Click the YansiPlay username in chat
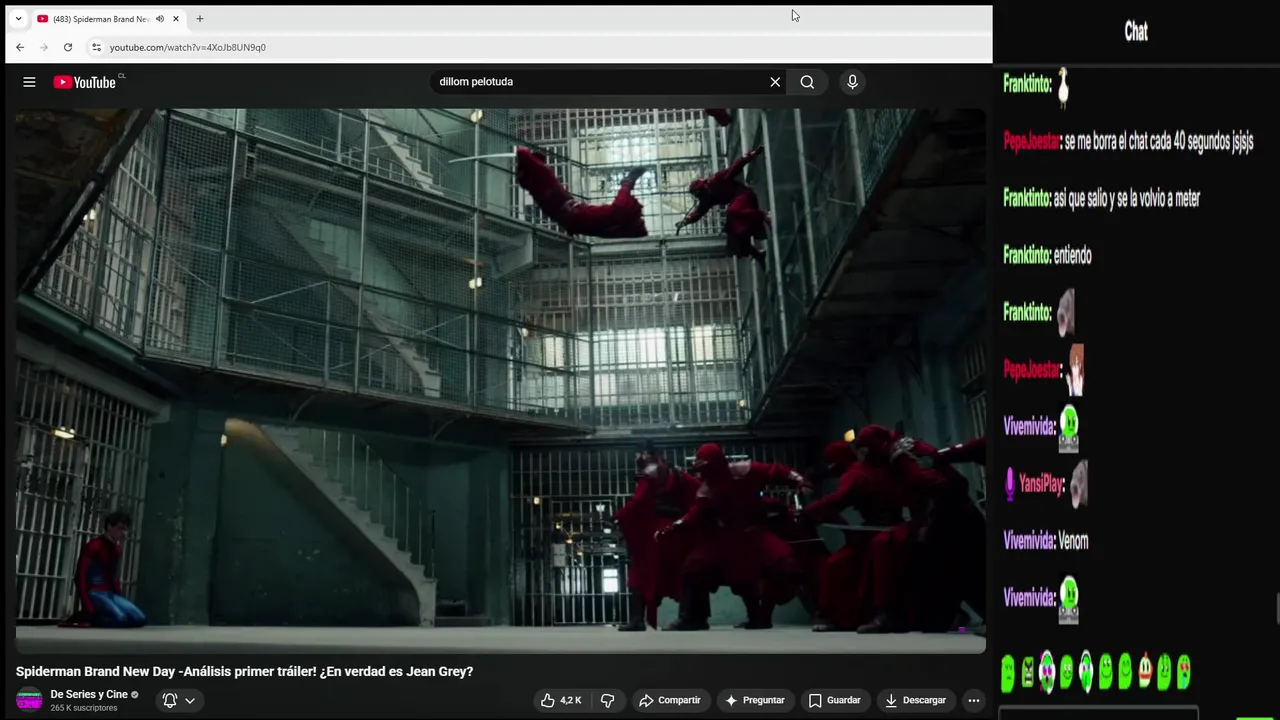 coord(1041,484)
